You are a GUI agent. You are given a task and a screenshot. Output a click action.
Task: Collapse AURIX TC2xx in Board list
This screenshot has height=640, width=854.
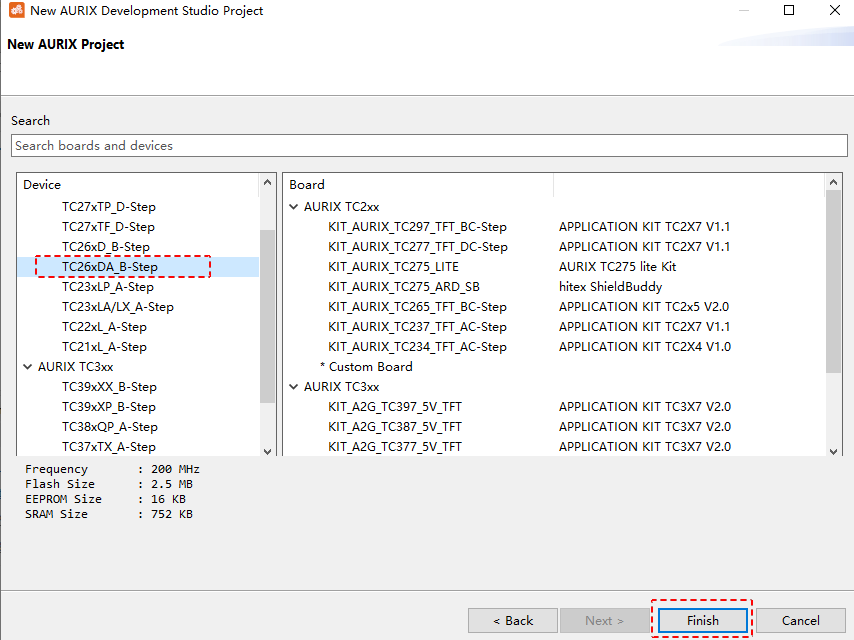coord(294,207)
